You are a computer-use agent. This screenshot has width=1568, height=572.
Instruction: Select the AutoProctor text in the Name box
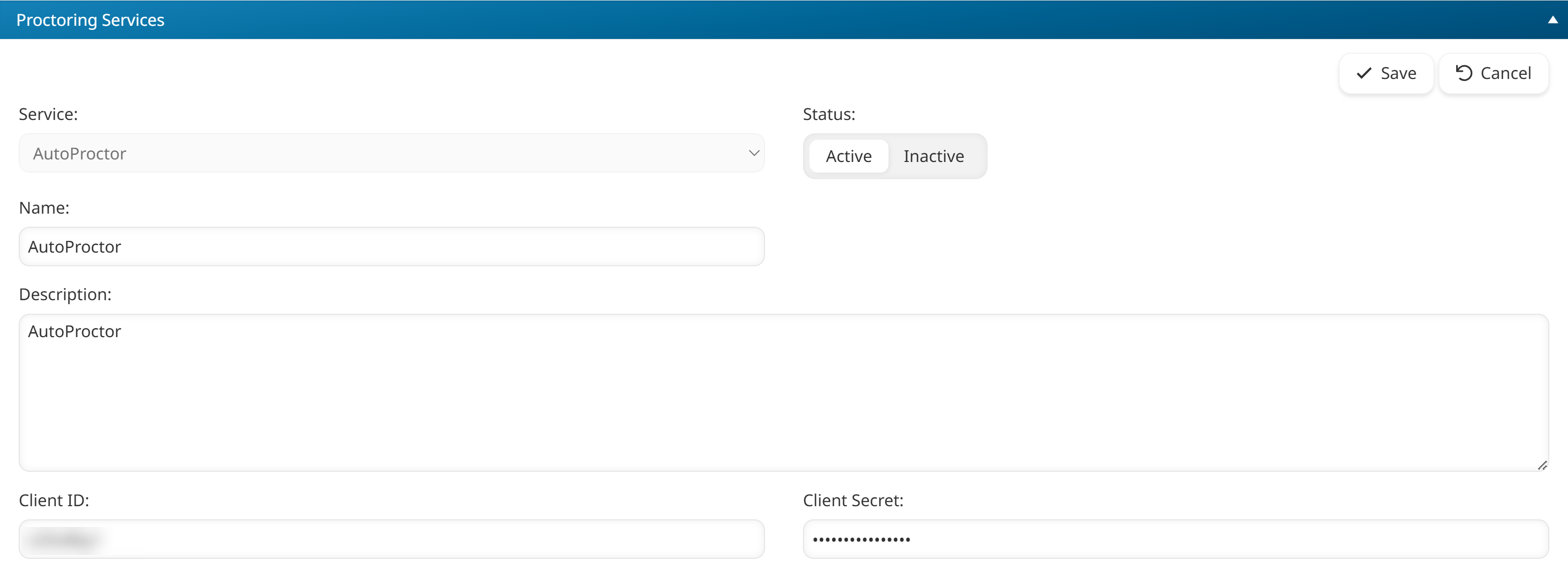(75, 246)
